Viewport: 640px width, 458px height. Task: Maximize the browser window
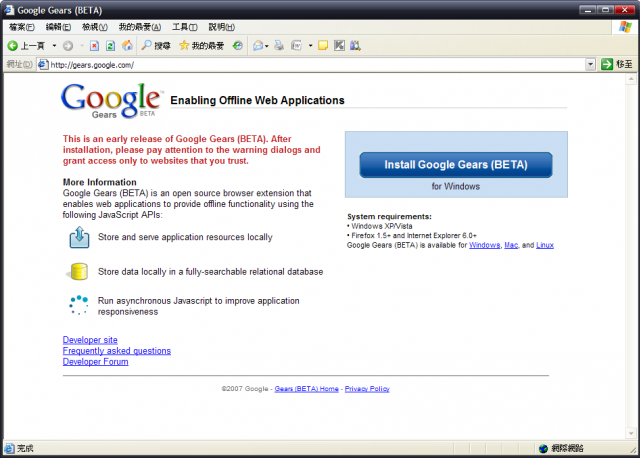tap(606, 10)
